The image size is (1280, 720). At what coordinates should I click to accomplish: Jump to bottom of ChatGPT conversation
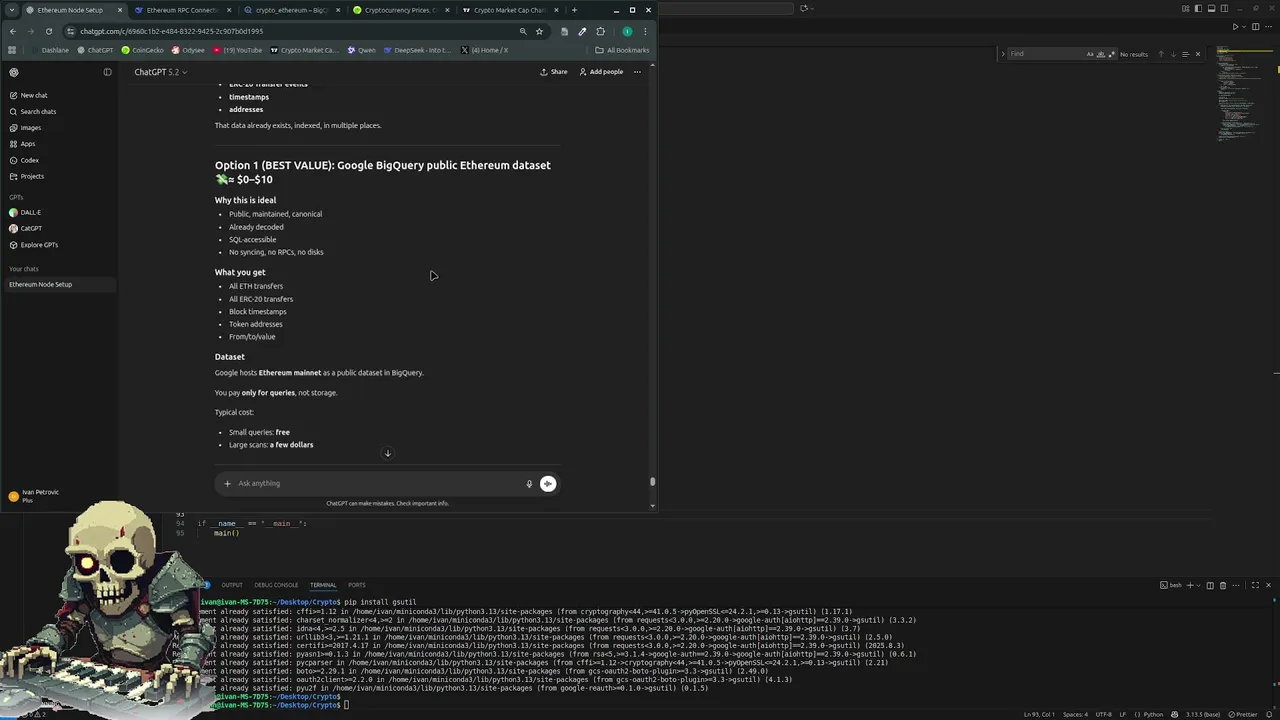(388, 453)
